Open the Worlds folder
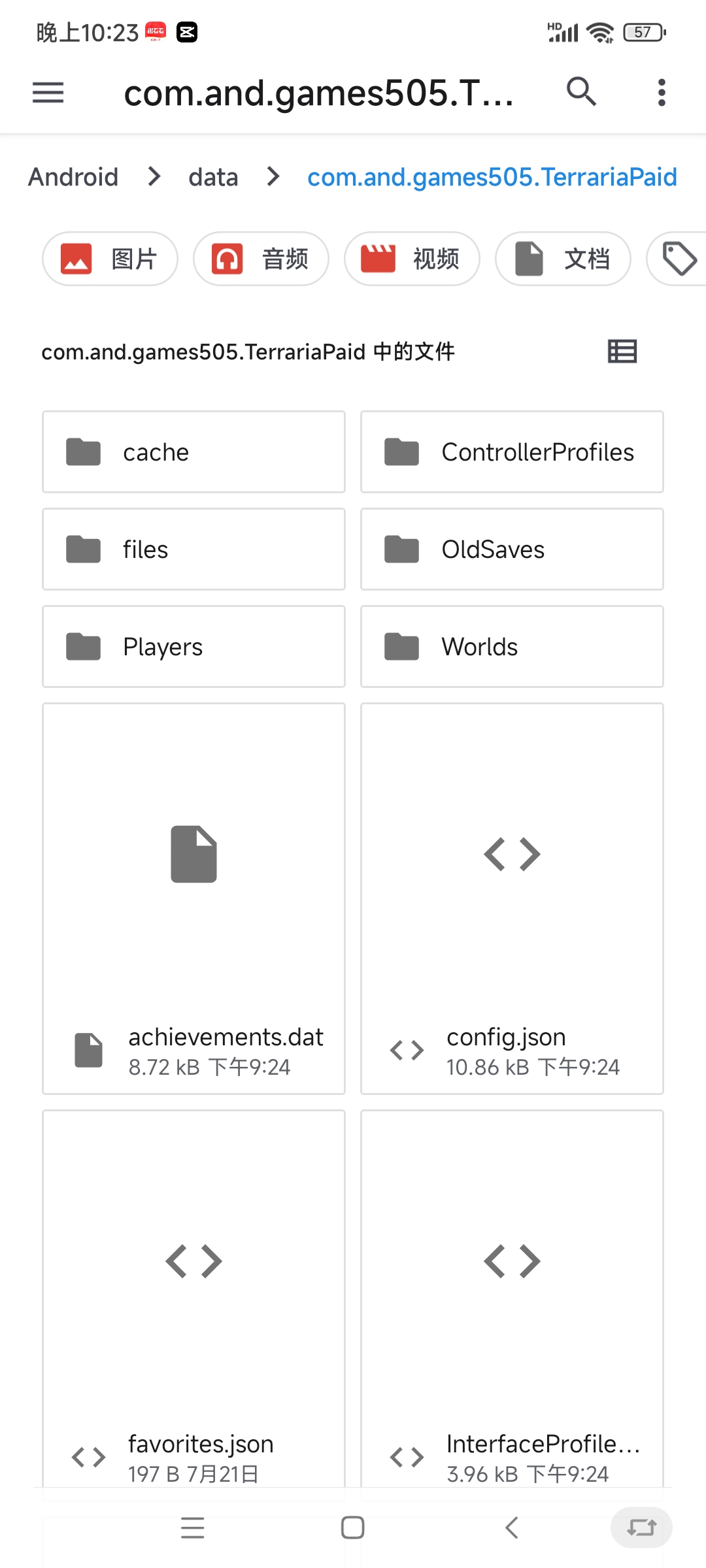Screen dimensions: 706x1568 [512, 647]
